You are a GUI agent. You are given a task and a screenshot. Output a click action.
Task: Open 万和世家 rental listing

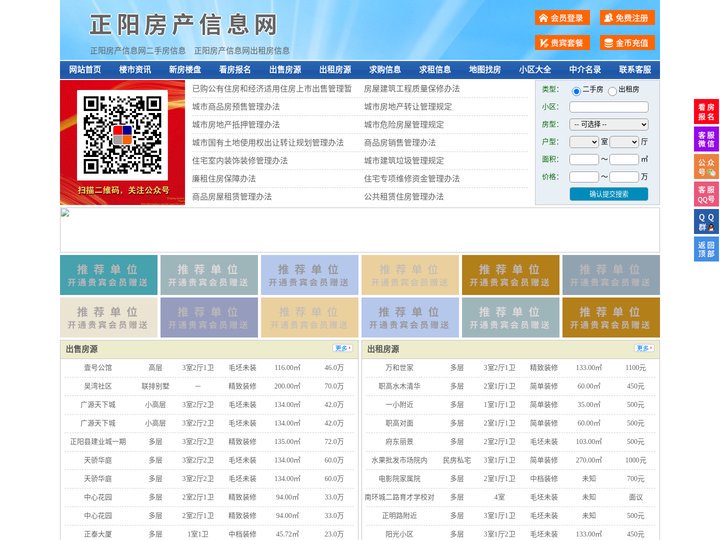[x=399, y=367]
